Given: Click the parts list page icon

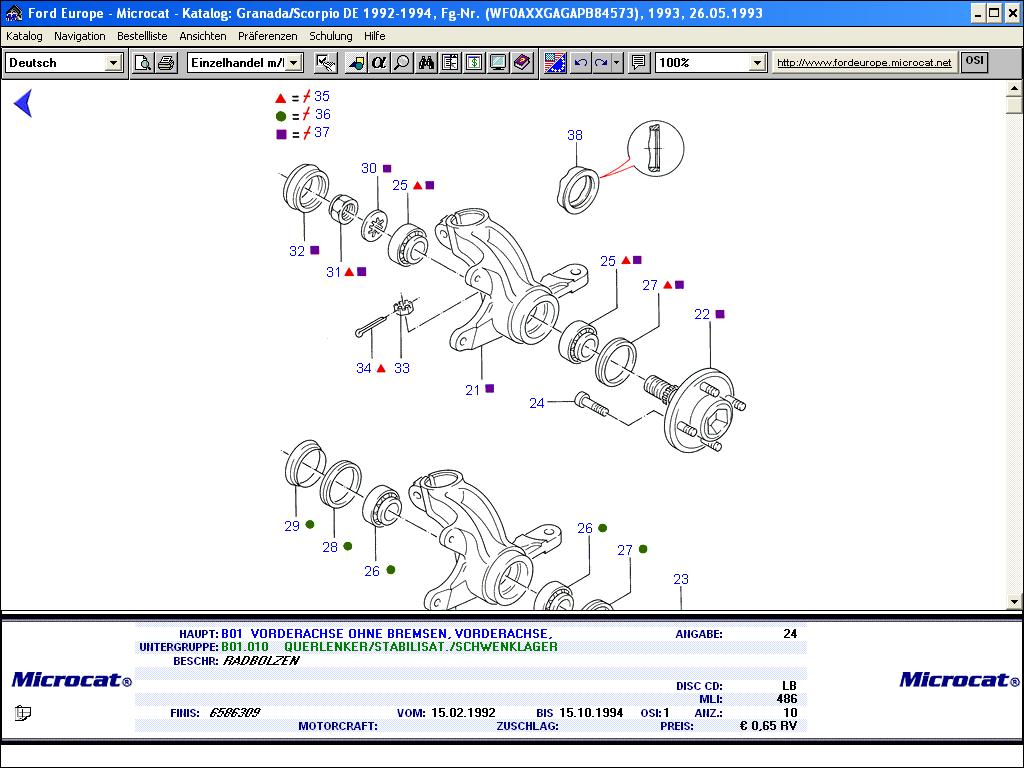Looking at the screenshot, I should click(x=450, y=63).
